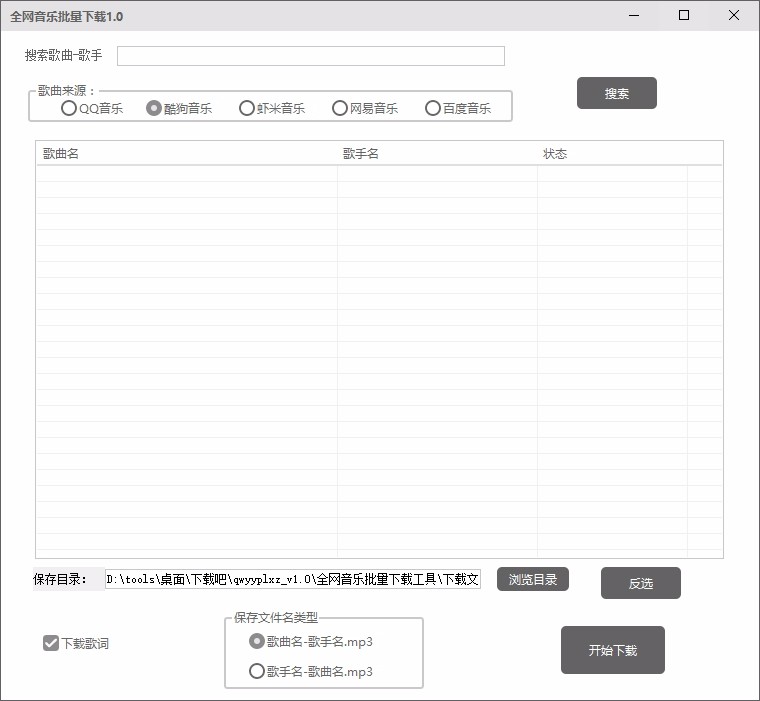
Task: Select 歌手名-歌曲名.mp3 filename format
Action: point(311,671)
